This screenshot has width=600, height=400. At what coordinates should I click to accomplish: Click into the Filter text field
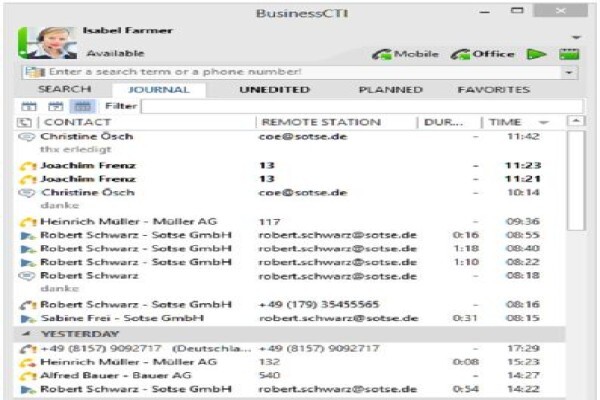[x=362, y=106]
